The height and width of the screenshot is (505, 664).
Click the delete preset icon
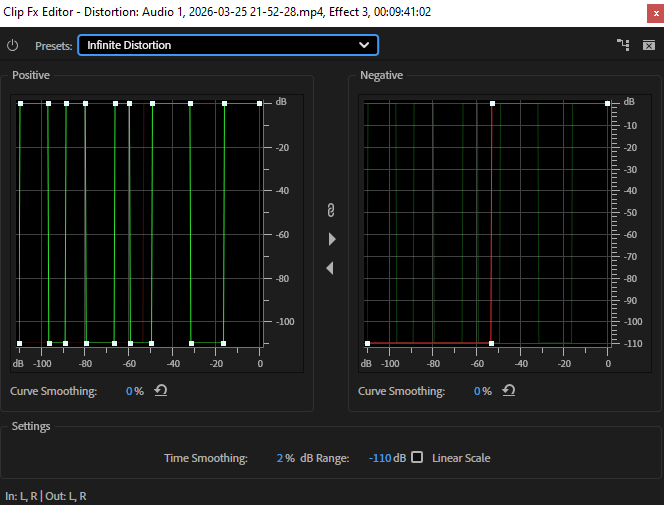point(648,45)
